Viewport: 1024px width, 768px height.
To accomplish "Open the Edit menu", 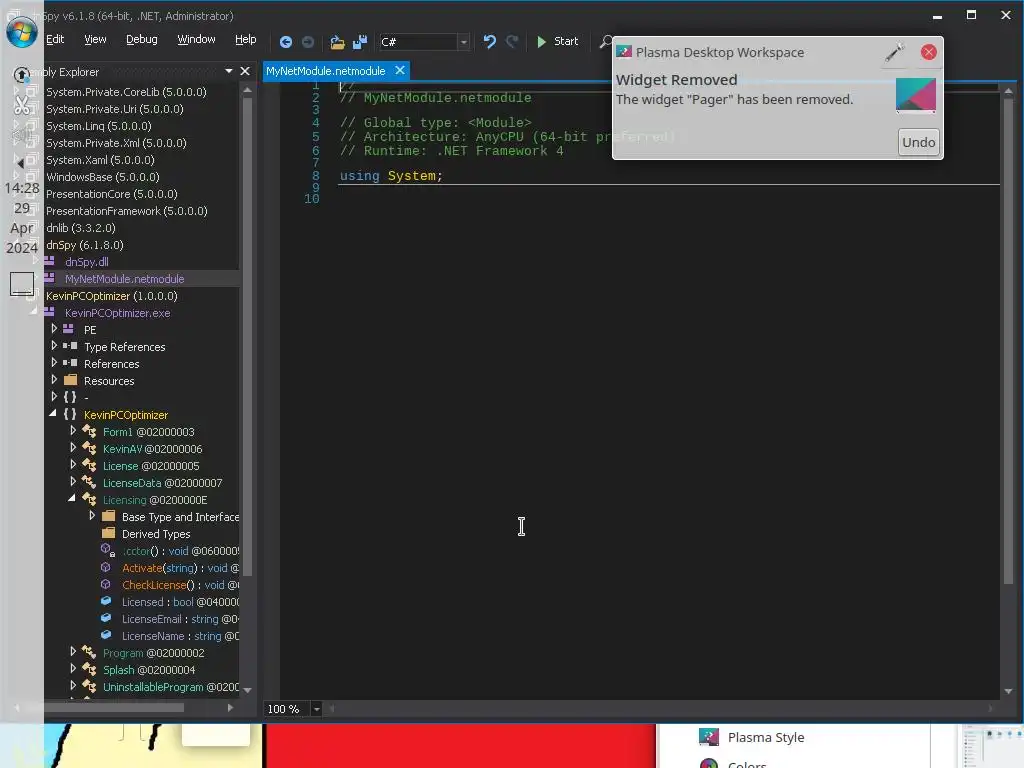I will click(55, 39).
